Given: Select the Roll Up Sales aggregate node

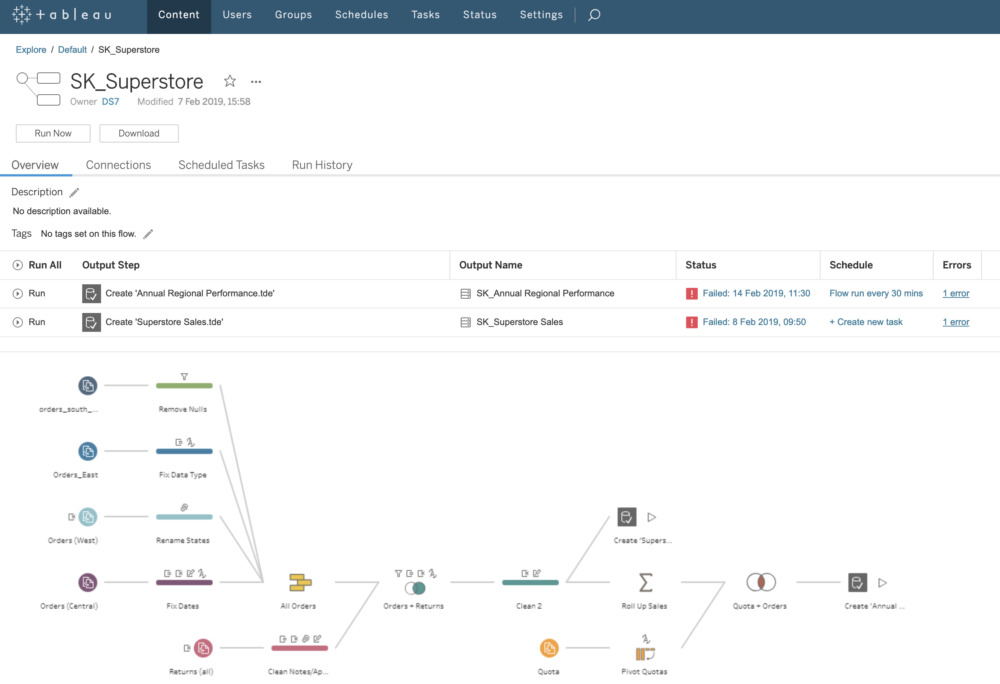Looking at the screenshot, I should tap(645, 583).
